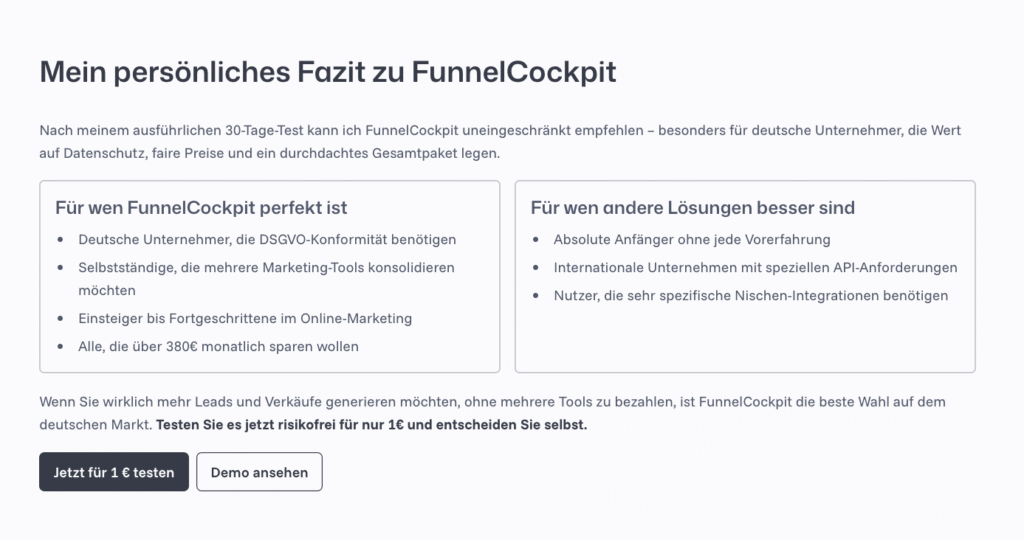
Task: Click the bullet before 'Alle, die über 380€'
Action: coord(60,346)
